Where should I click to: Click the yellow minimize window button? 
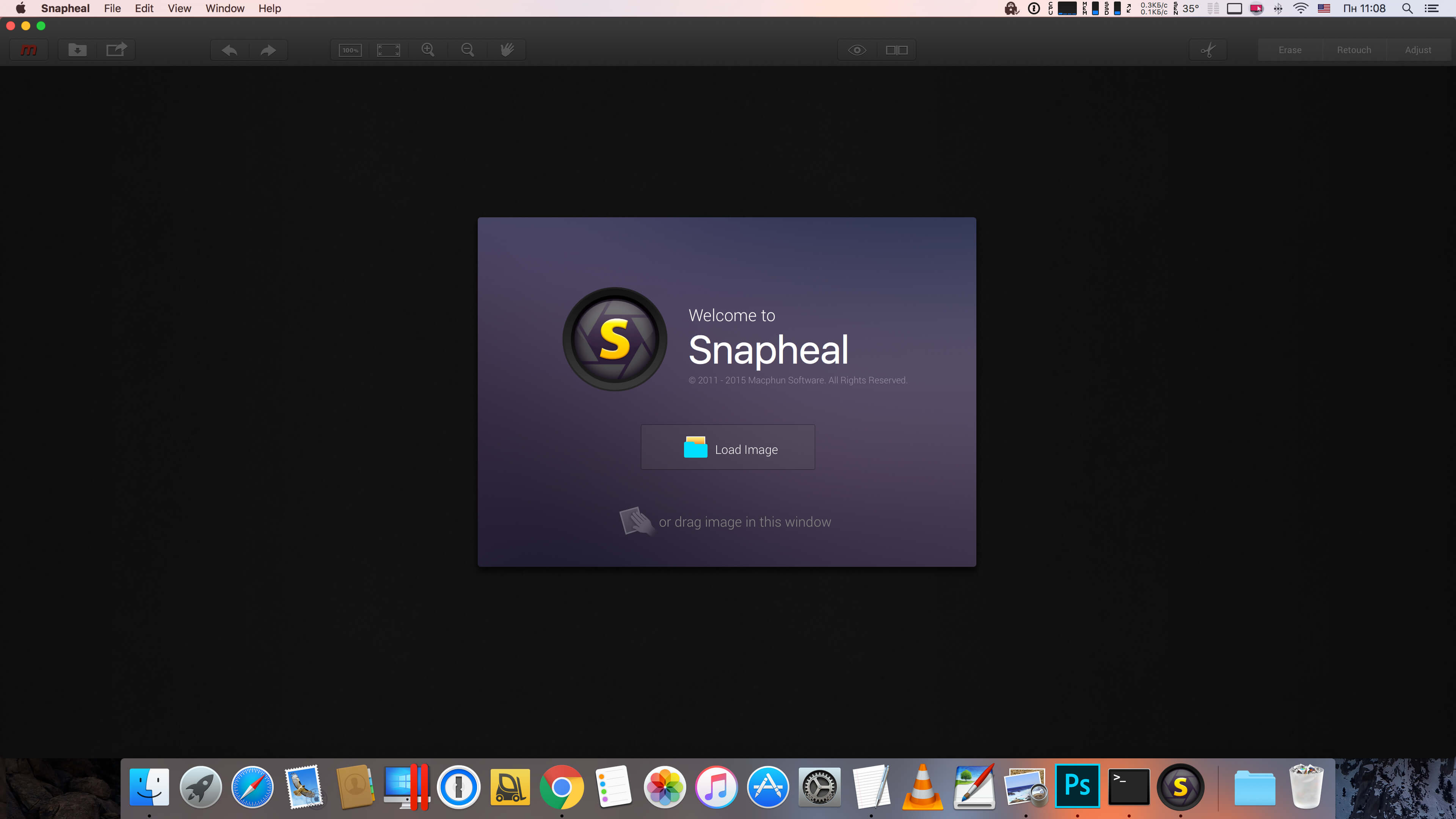(x=25, y=26)
